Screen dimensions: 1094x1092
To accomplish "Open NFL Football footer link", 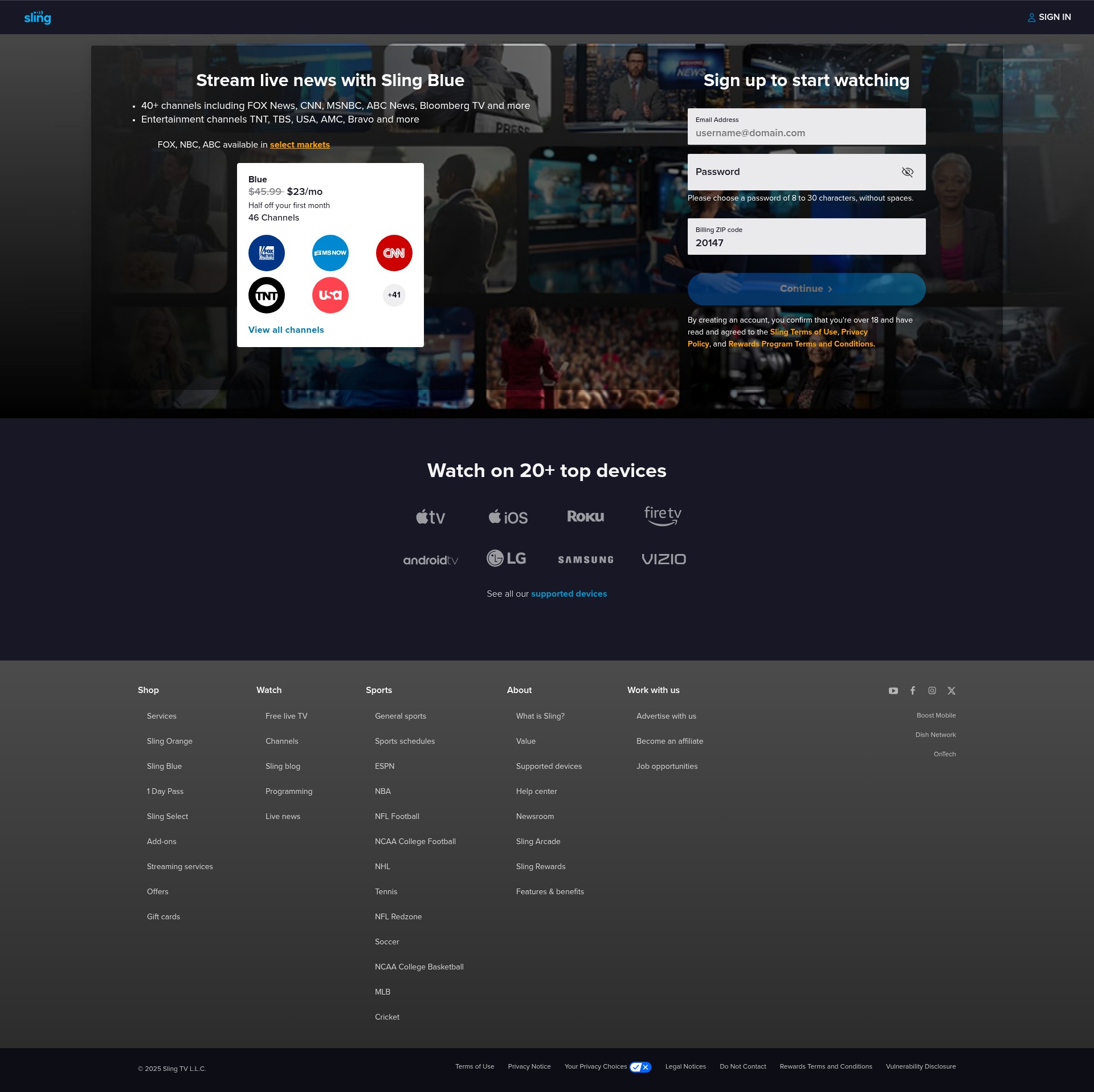I will click(x=397, y=816).
